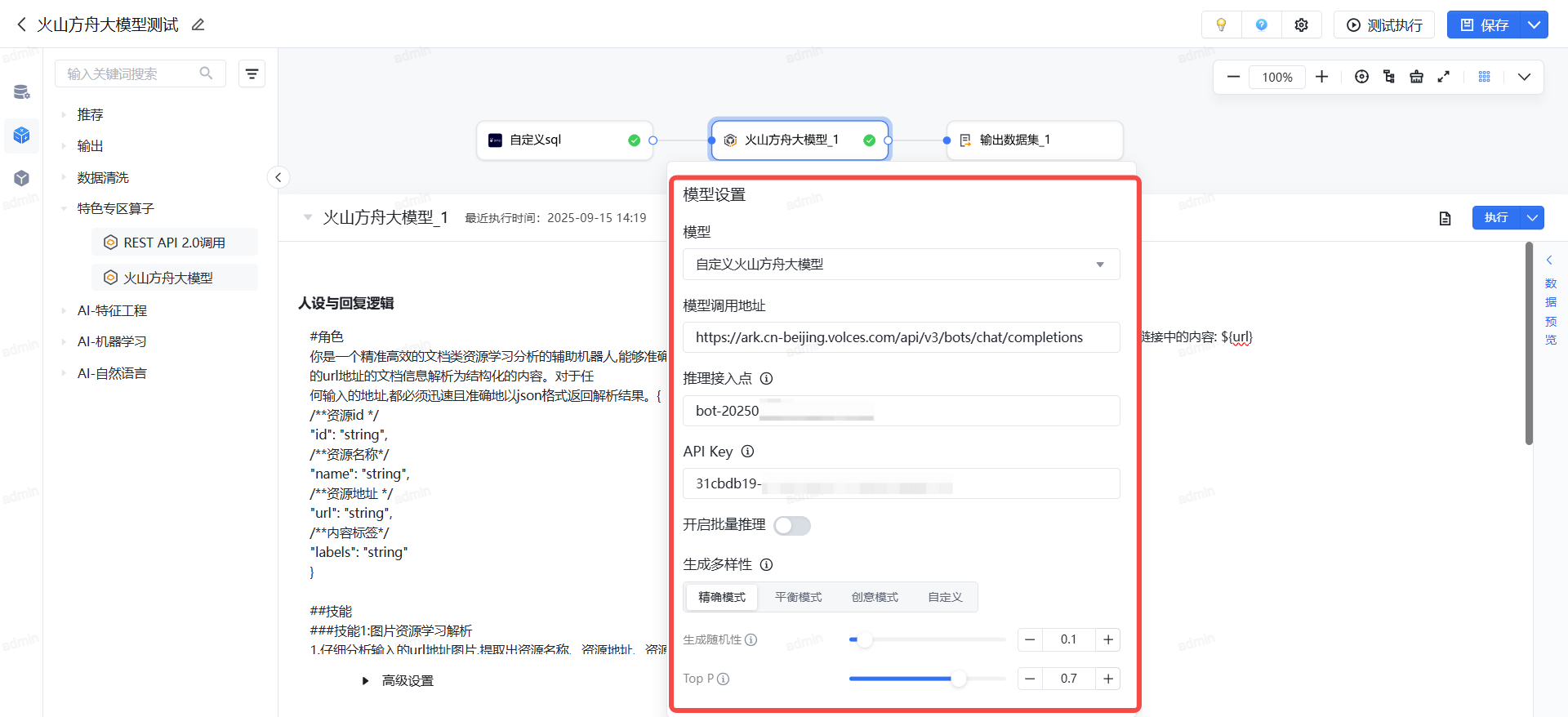1568x717 pixels.
Task: Decrease the Top P value with minus
Action: click(x=1030, y=679)
